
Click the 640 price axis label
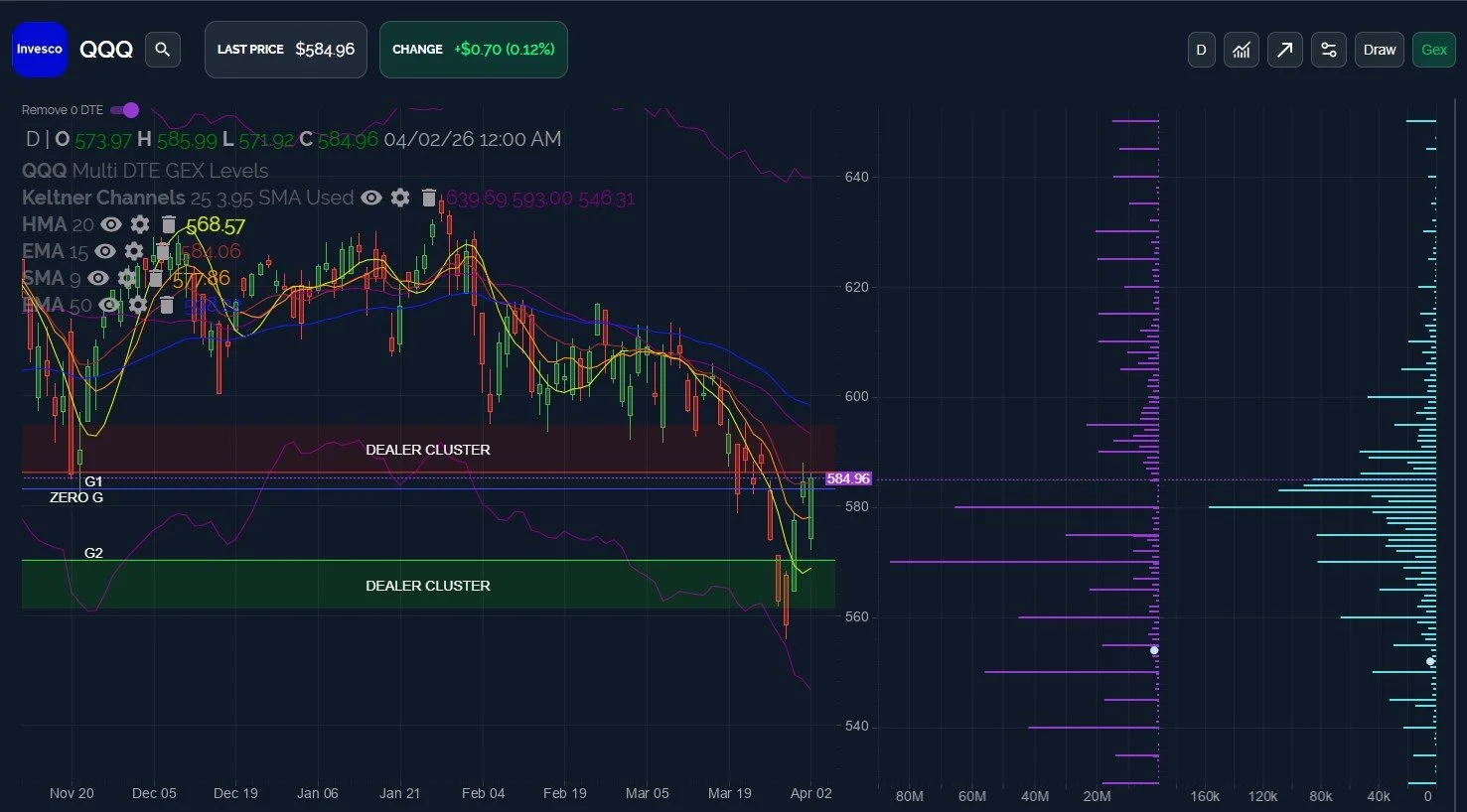point(857,177)
